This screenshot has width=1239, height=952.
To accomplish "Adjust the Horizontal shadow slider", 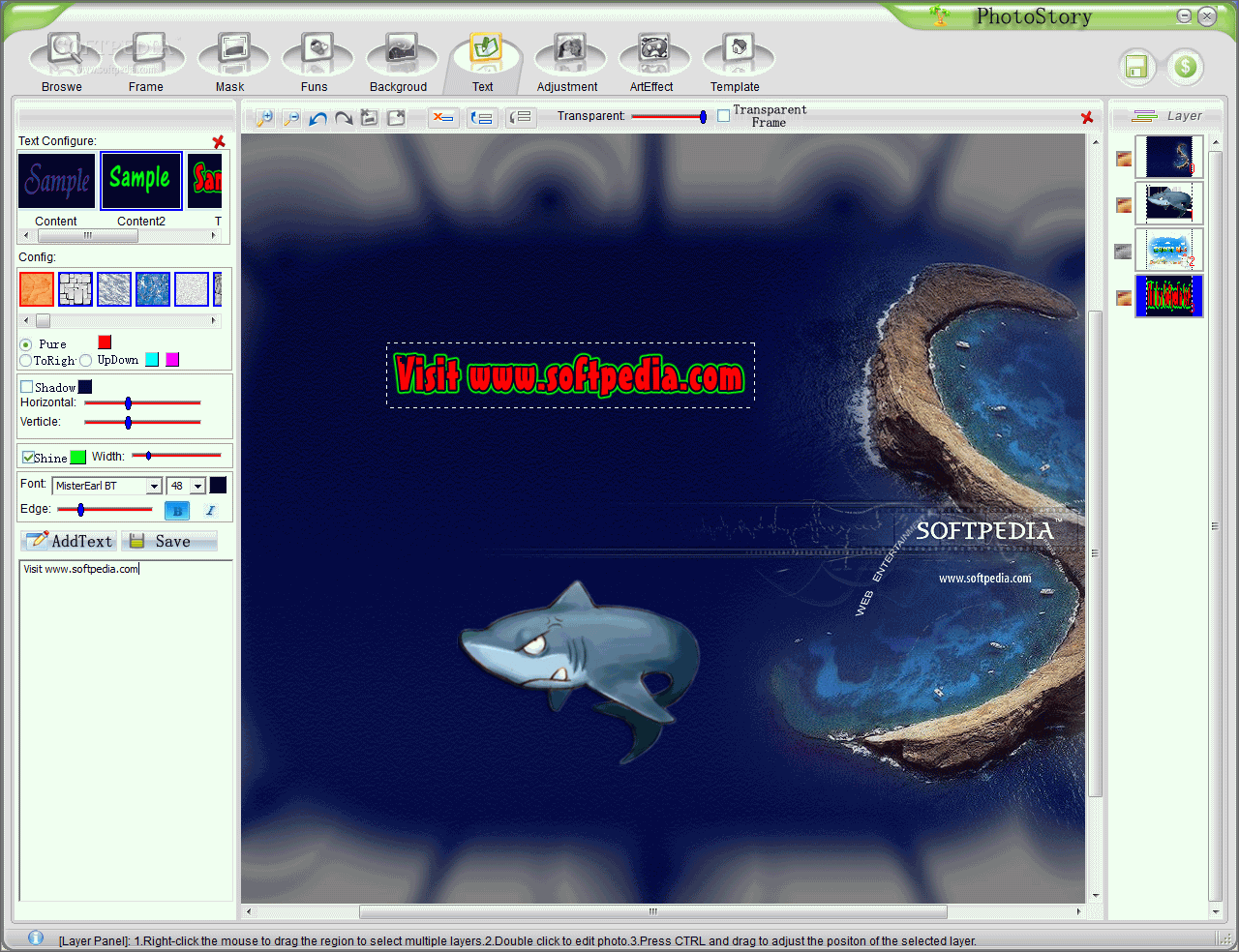I will coord(142,402).
